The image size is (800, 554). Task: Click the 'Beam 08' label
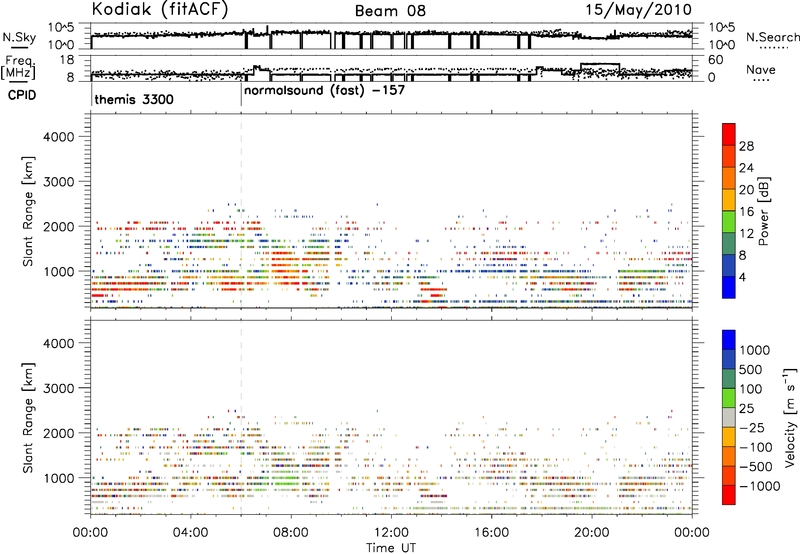pos(390,11)
